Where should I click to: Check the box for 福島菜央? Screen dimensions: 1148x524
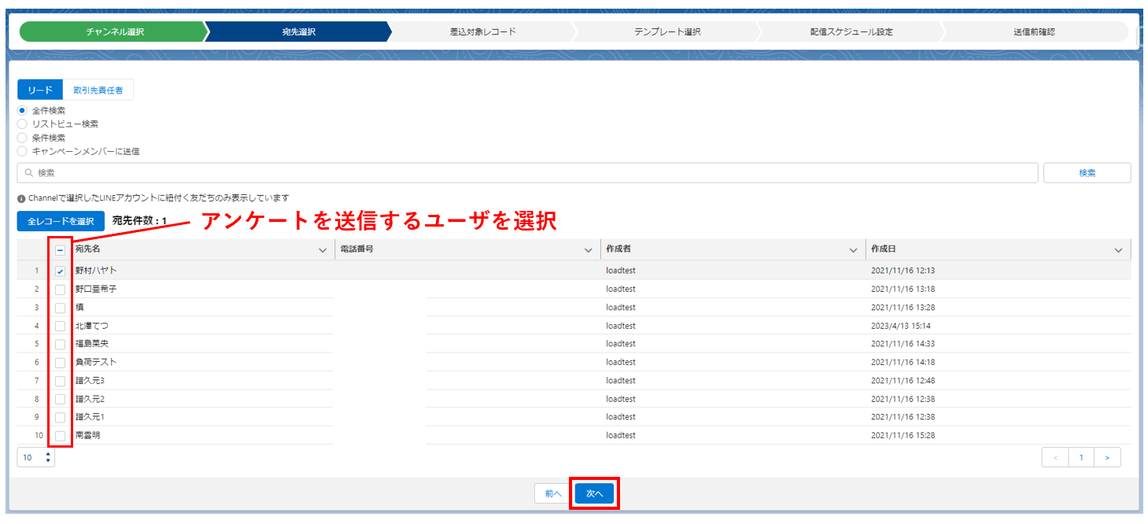point(60,344)
